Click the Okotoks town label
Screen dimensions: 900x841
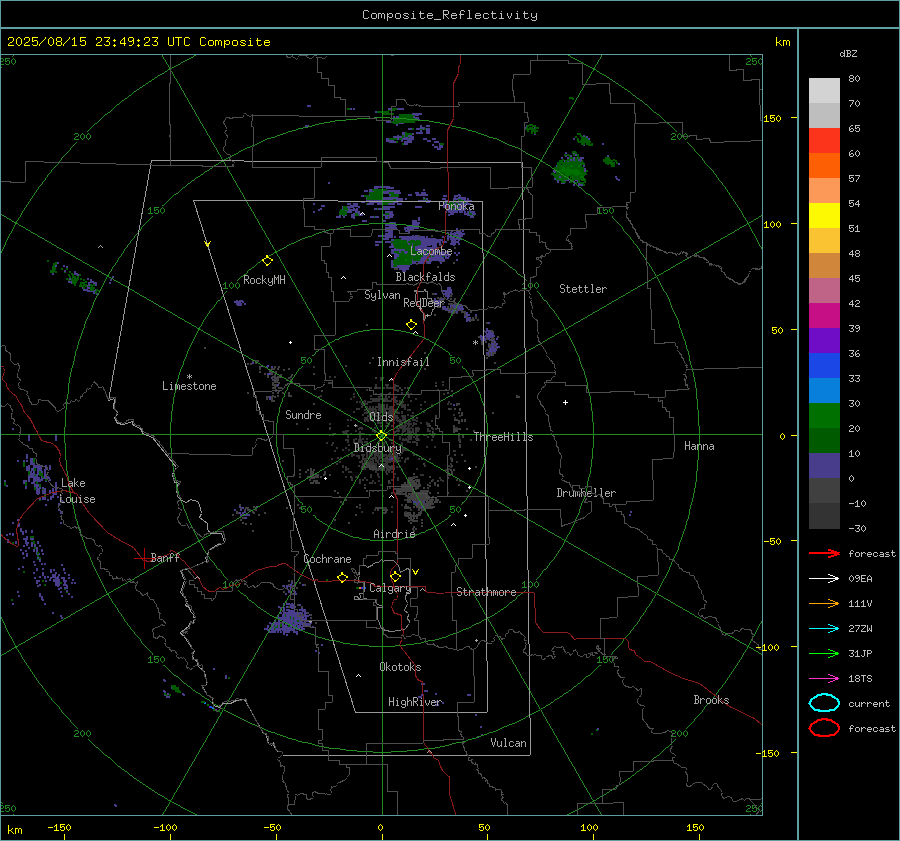pos(400,667)
